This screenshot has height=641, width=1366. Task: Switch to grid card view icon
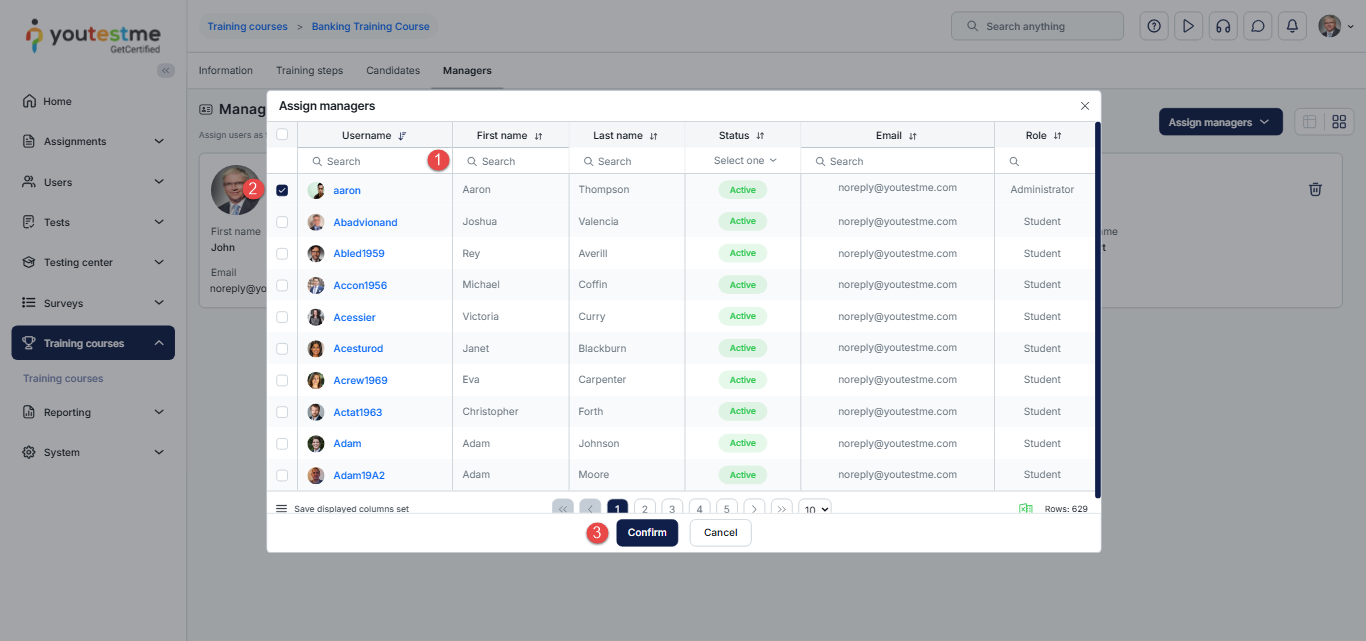point(1338,122)
